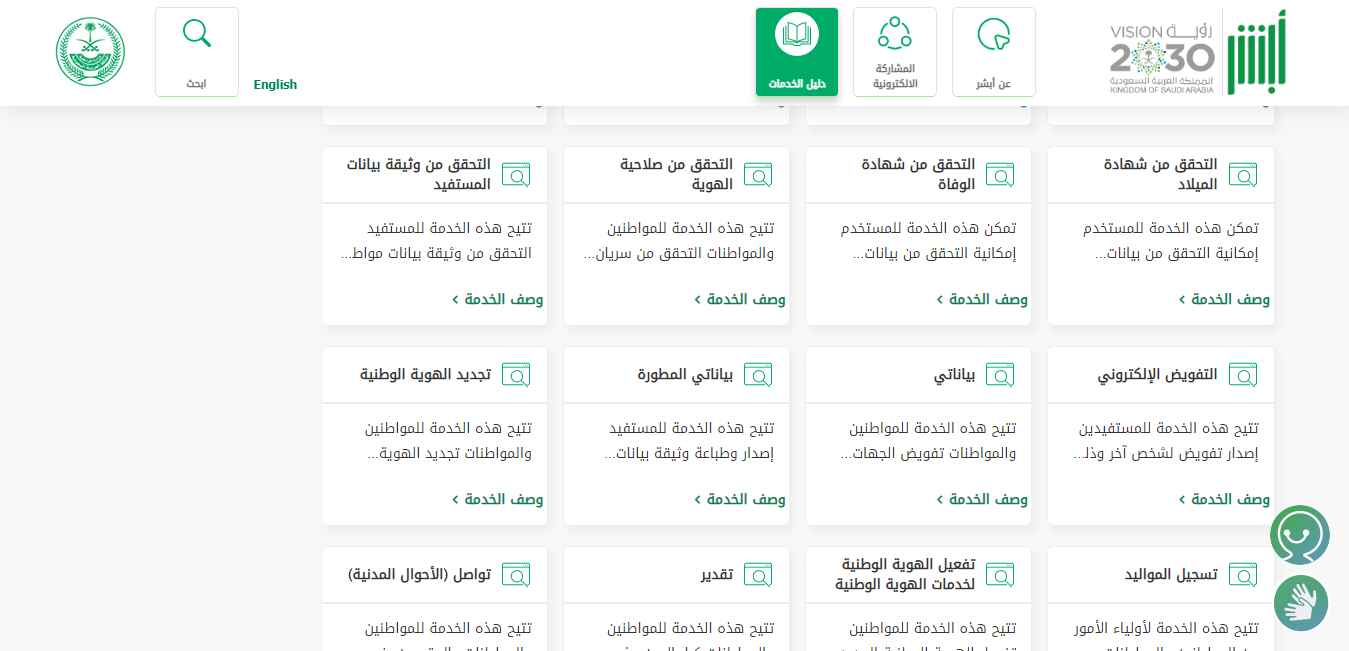Expand وصف الخدمة for التحقق من شهادة الوفاة
This screenshot has width=1349, height=651.
(982, 299)
